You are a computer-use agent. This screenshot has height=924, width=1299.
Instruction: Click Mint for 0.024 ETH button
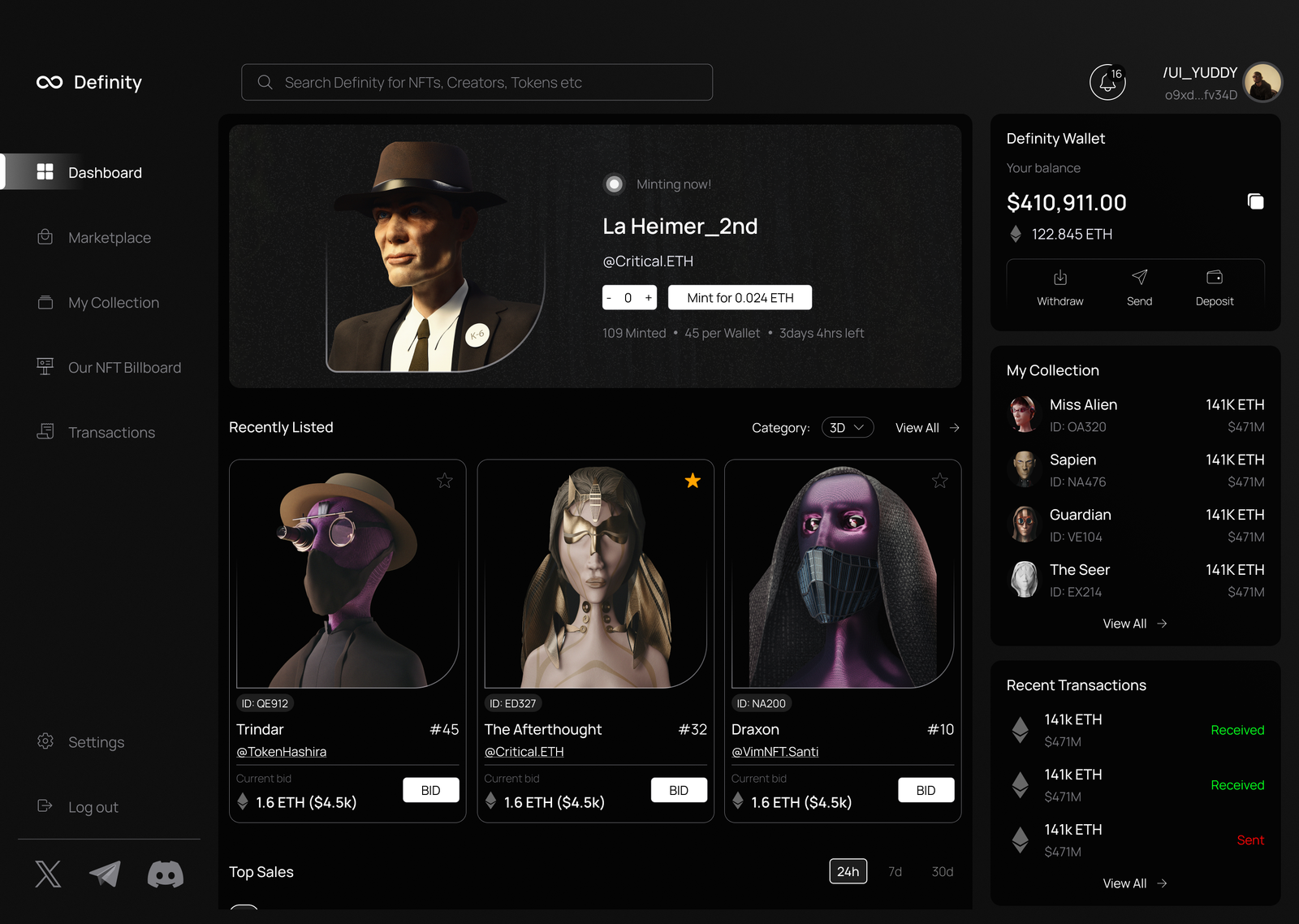740,298
